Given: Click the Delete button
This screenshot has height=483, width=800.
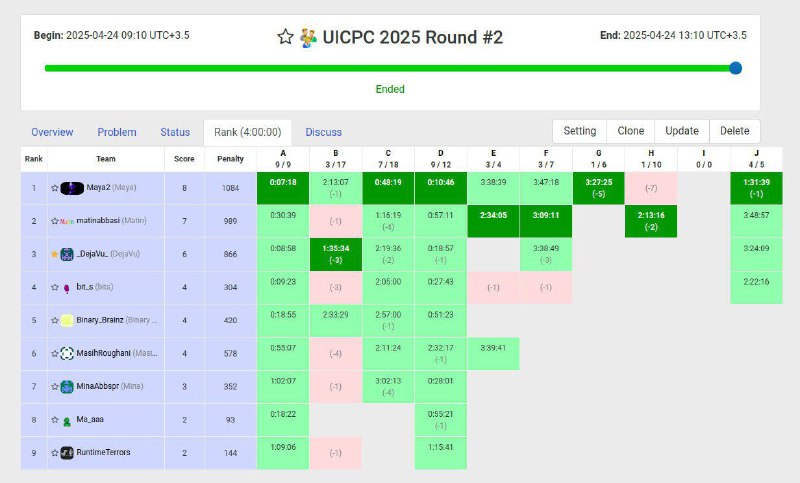Looking at the screenshot, I should click(x=735, y=131).
